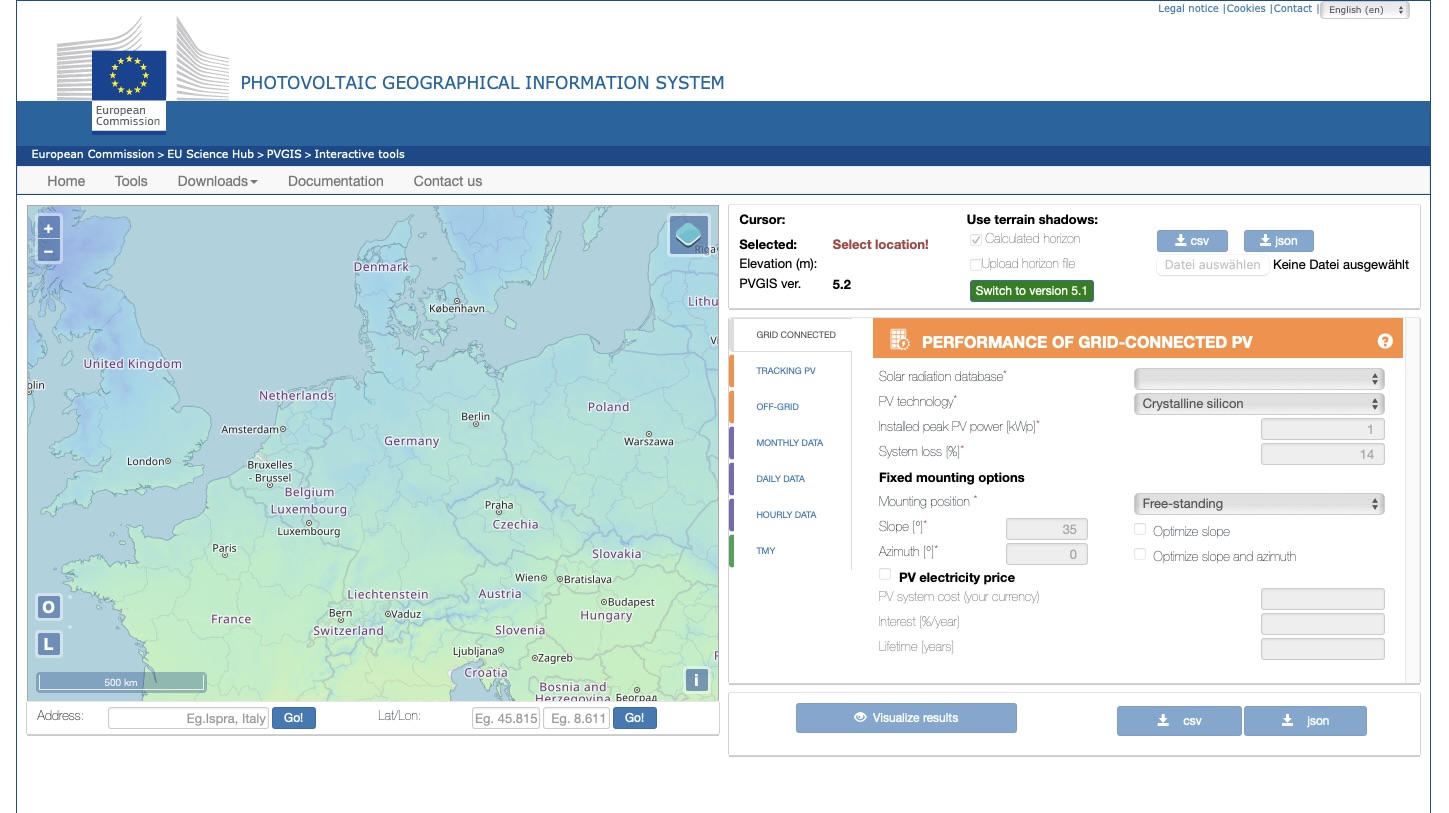
Task: Open Contact us in navigation bar
Action: point(448,181)
